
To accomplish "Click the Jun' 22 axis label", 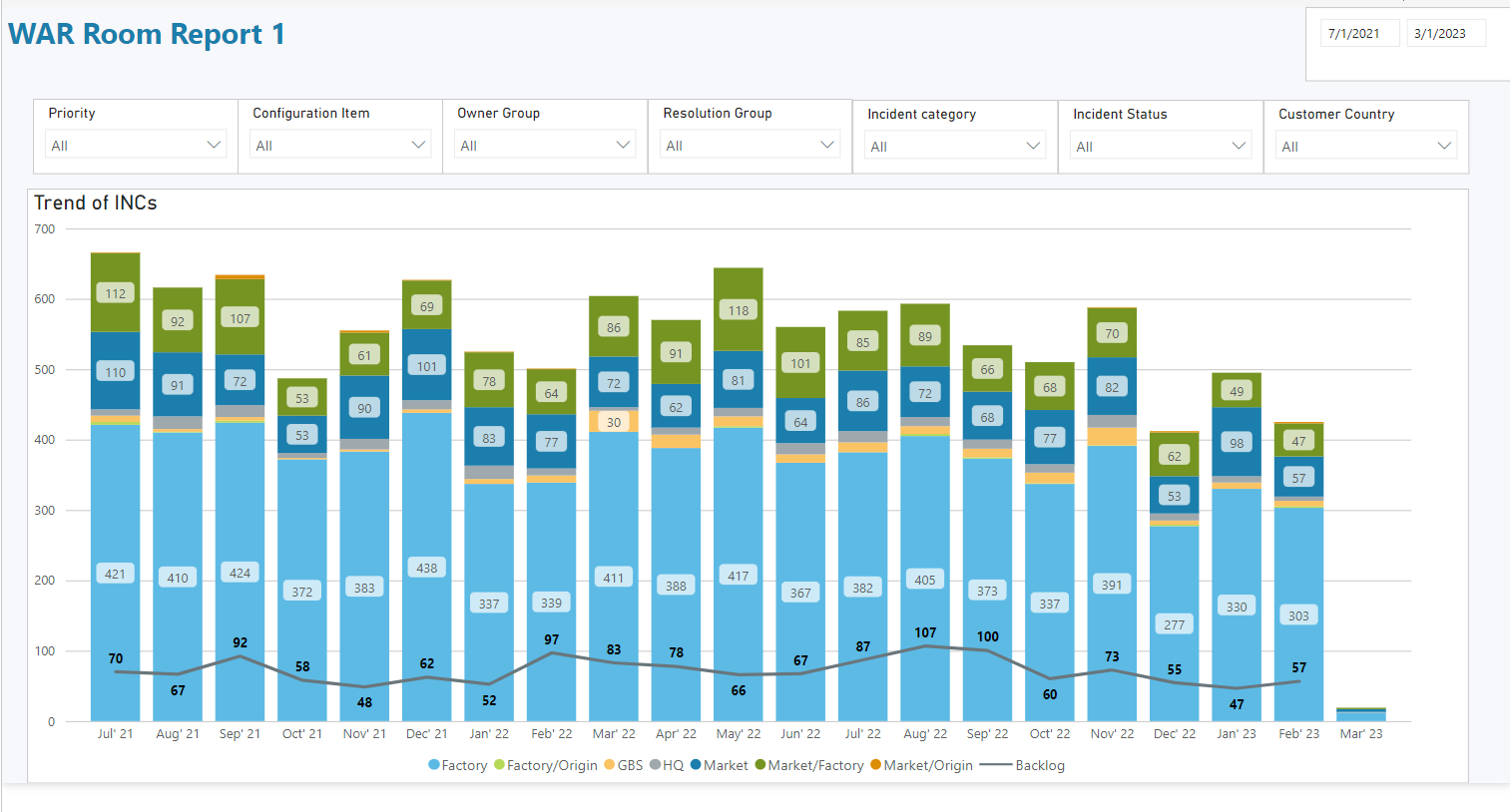I will point(800,733).
